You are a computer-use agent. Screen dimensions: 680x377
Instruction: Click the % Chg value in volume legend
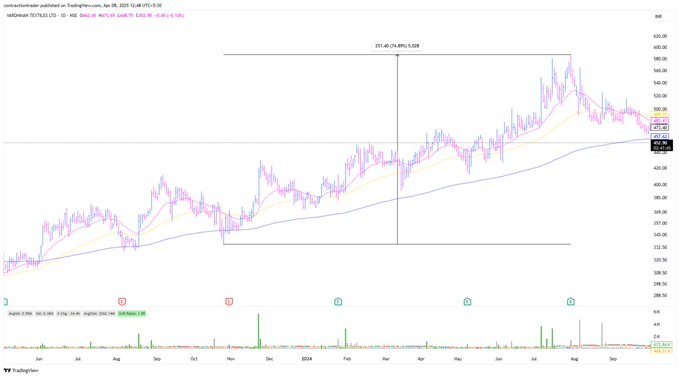point(69,313)
